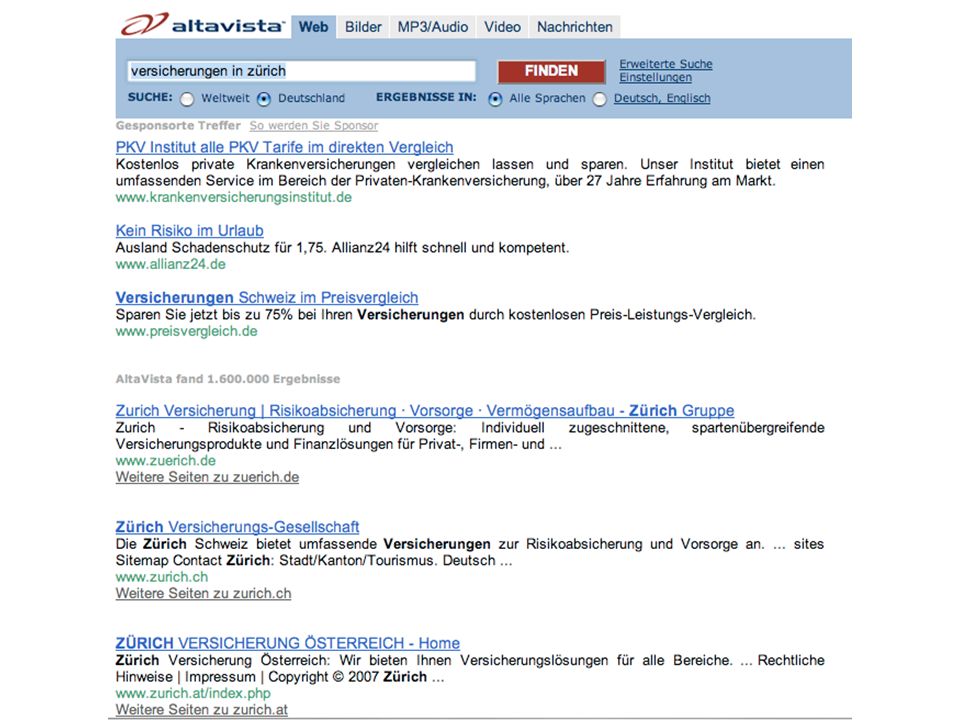Image resolution: width=960 pixels, height=720 pixels.
Task: Open Zürich Versicherungs-Gesellschaft result
Action: (x=238, y=527)
